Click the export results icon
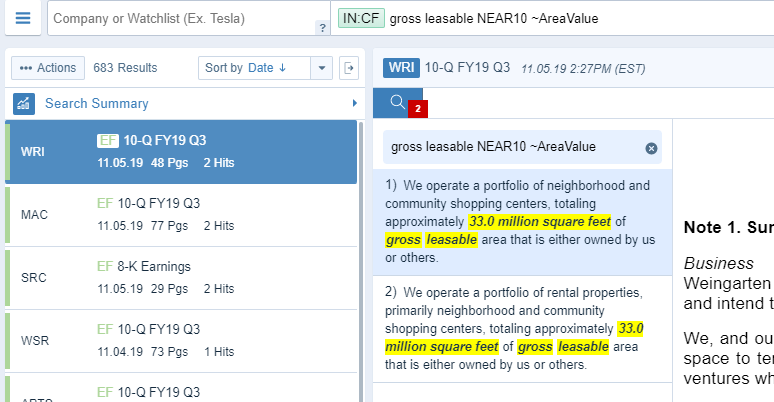 point(349,68)
